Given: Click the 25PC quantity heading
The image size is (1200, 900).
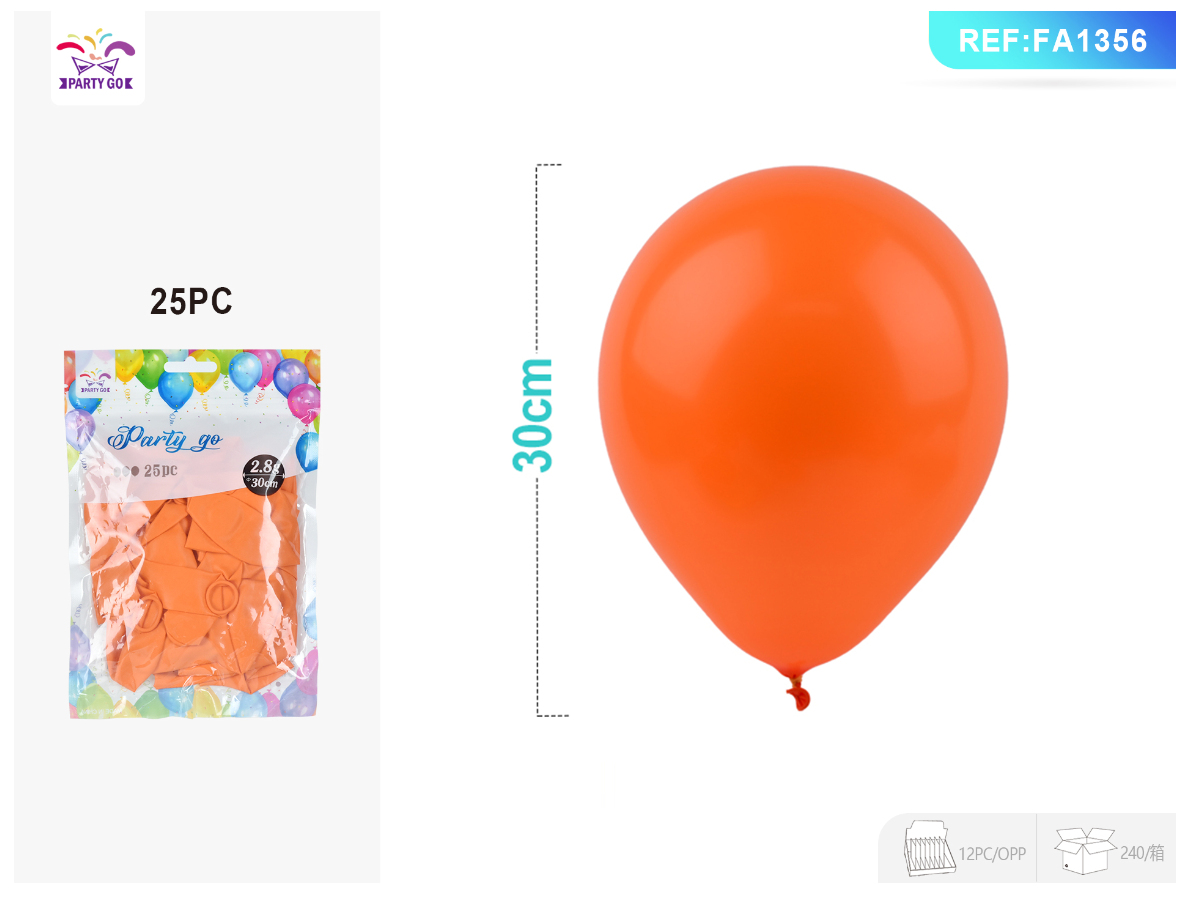Looking at the screenshot, I should 191,301.
